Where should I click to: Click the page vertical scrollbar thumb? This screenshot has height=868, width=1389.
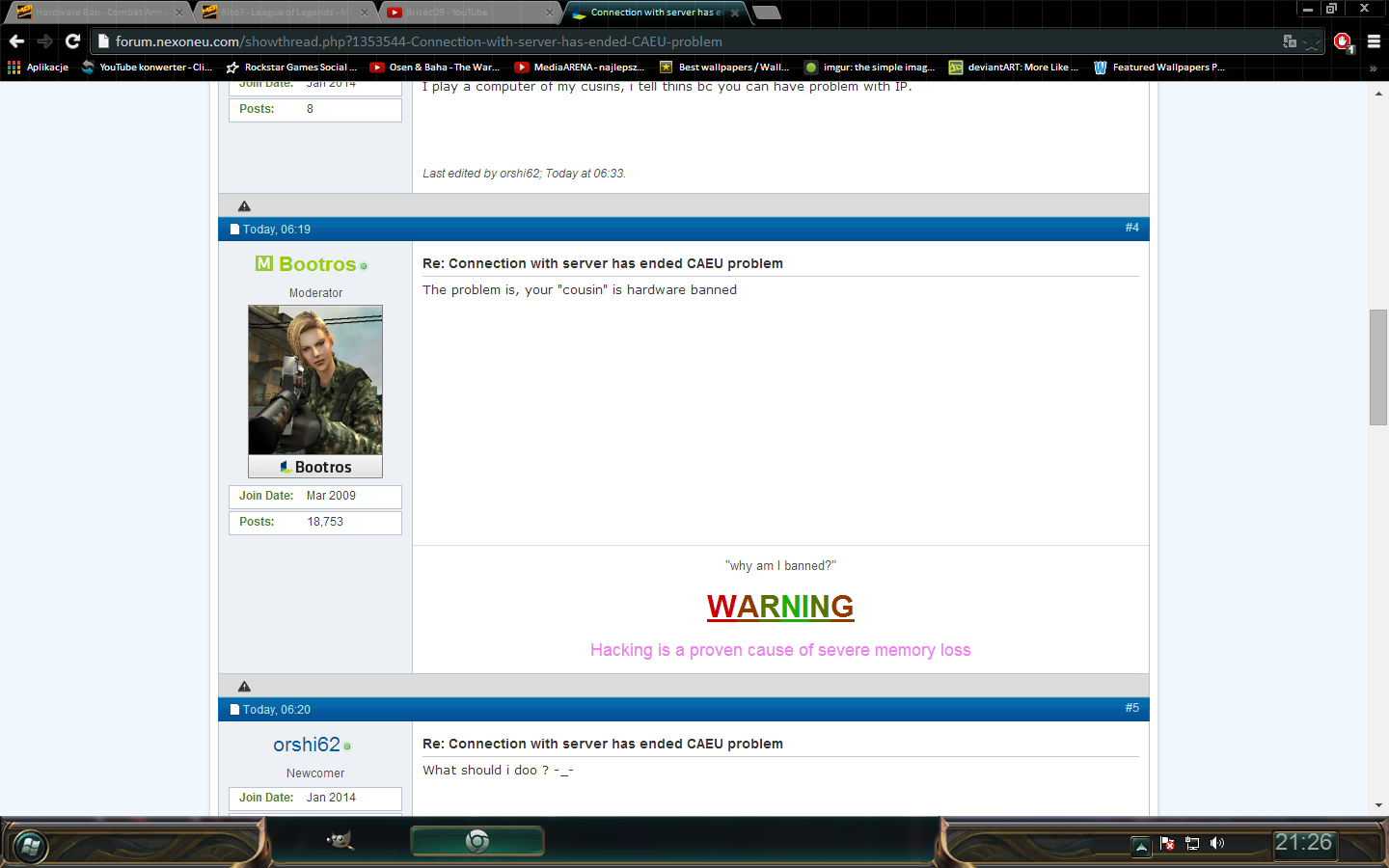(1378, 367)
